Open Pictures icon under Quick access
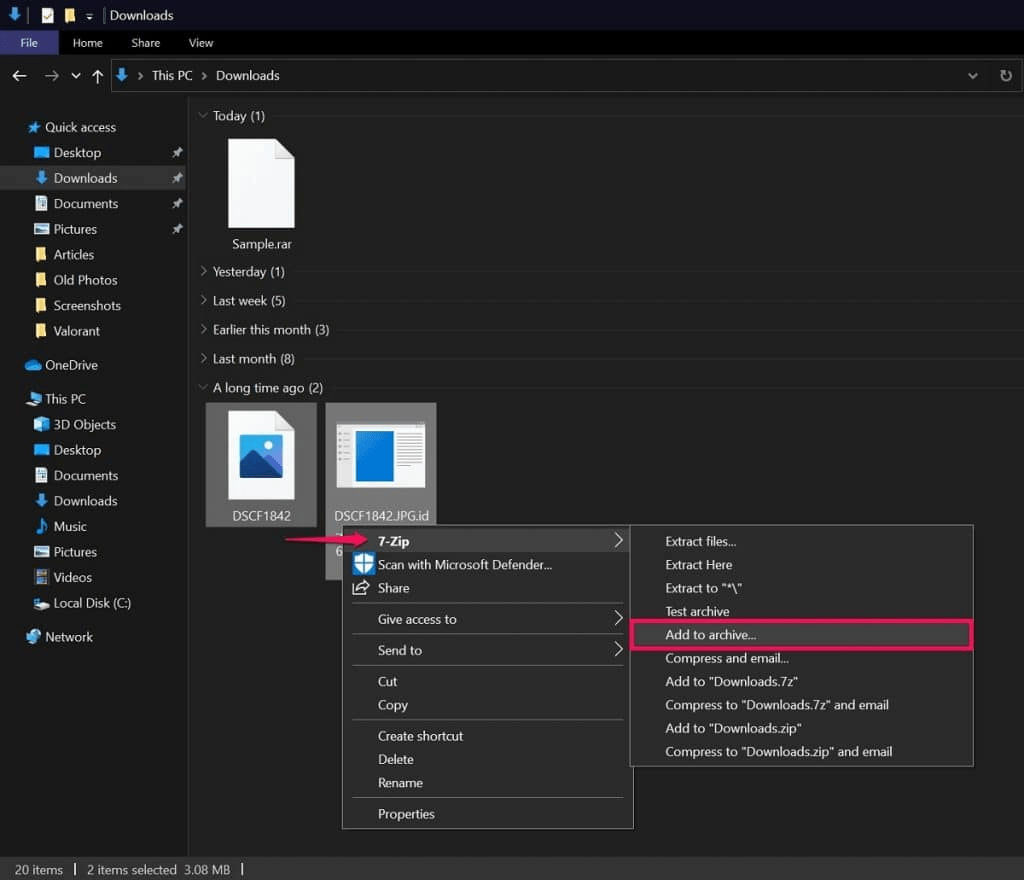Viewport: 1024px width, 880px height. coord(41,228)
